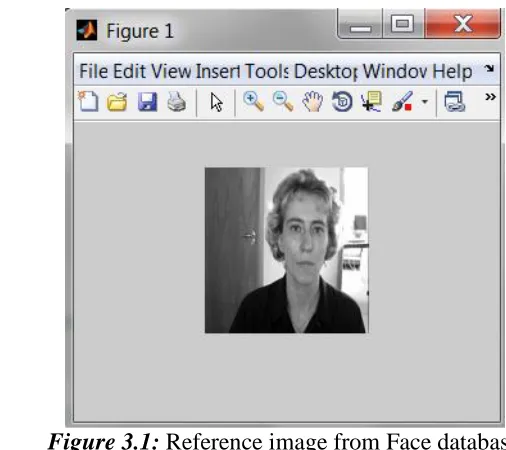Print the figure using the printer icon

(x=176, y=102)
